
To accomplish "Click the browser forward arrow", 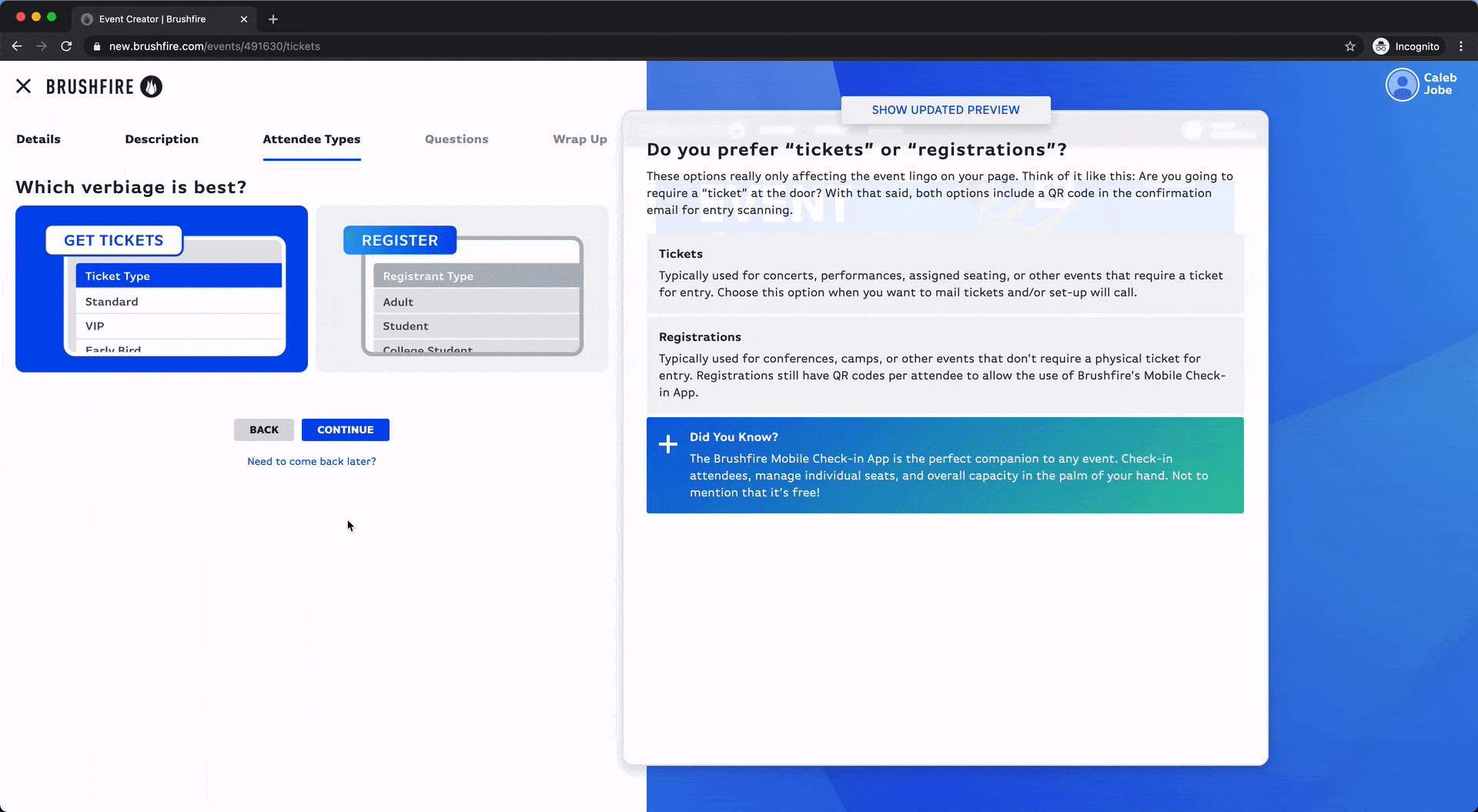I will pos(42,46).
